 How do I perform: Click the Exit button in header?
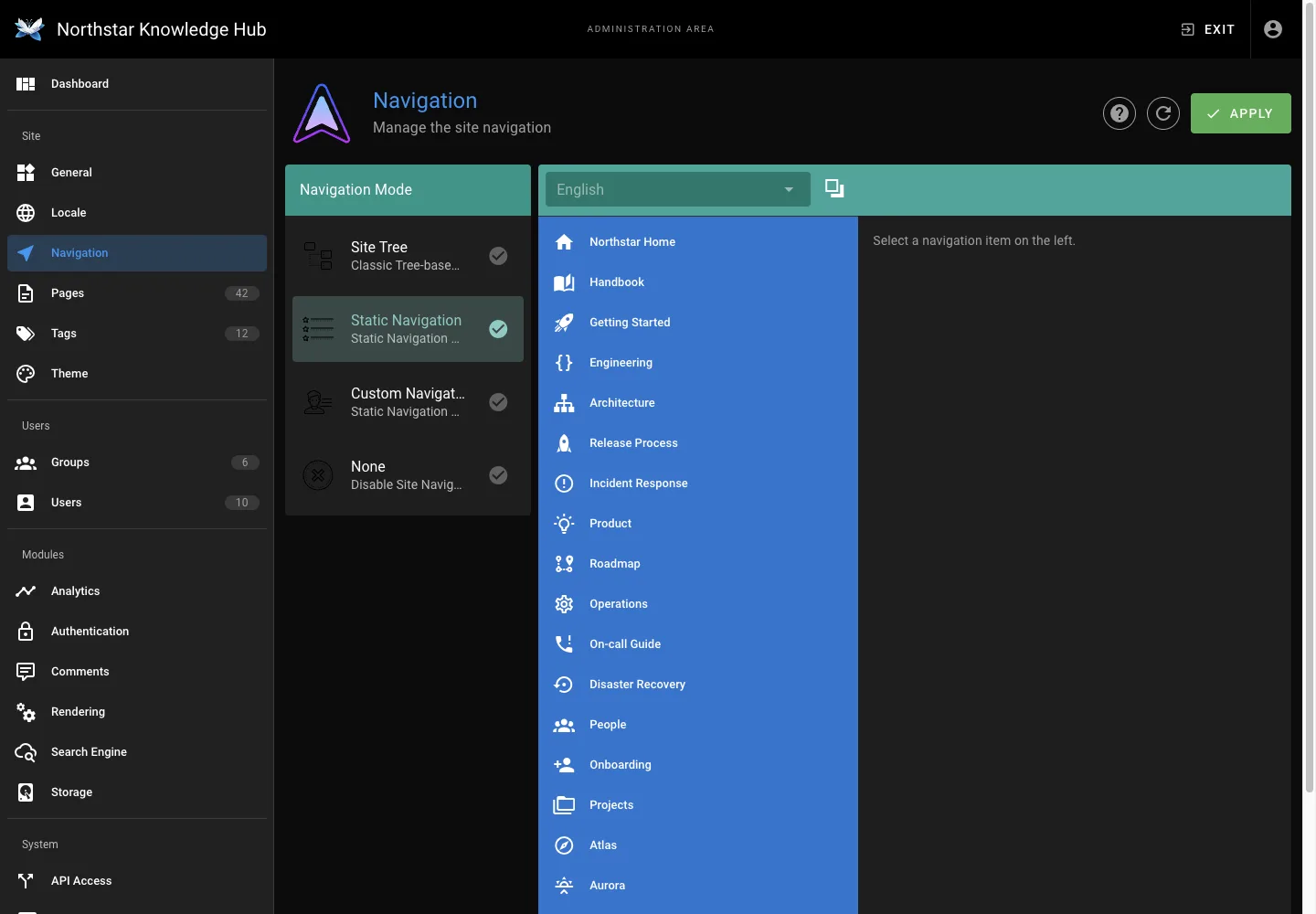tap(1208, 29)
